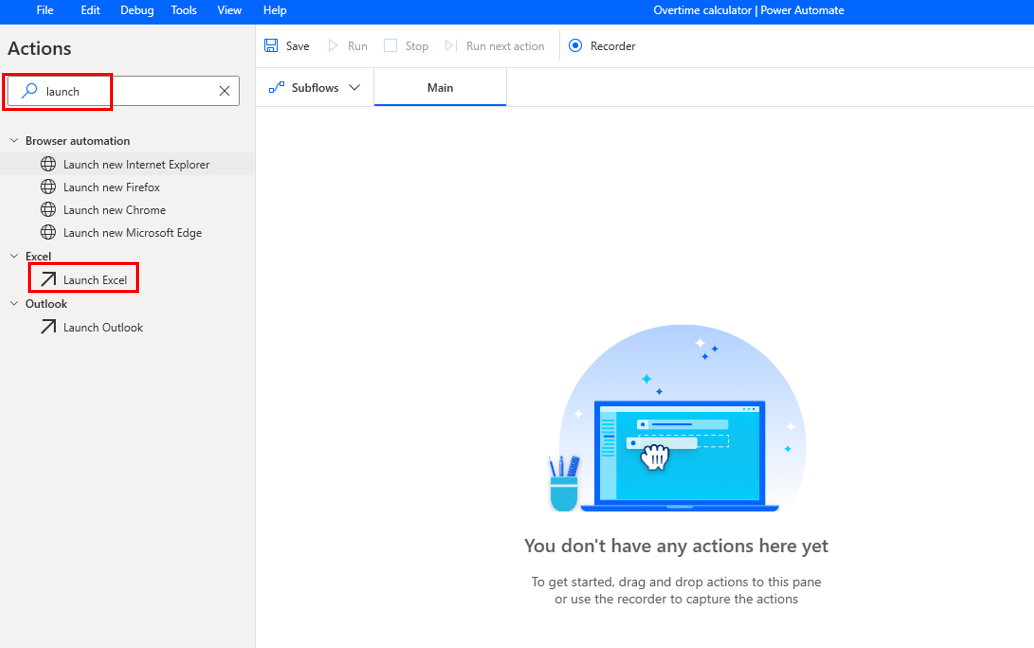Screen dimensions: 1034x648
Task: Open the Tools menu
Action: (184, 10)
